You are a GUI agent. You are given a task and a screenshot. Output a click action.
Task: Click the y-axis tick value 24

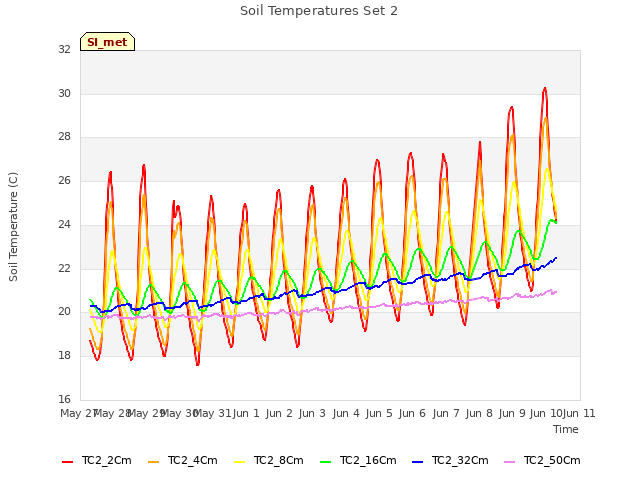tap(64, 224)
